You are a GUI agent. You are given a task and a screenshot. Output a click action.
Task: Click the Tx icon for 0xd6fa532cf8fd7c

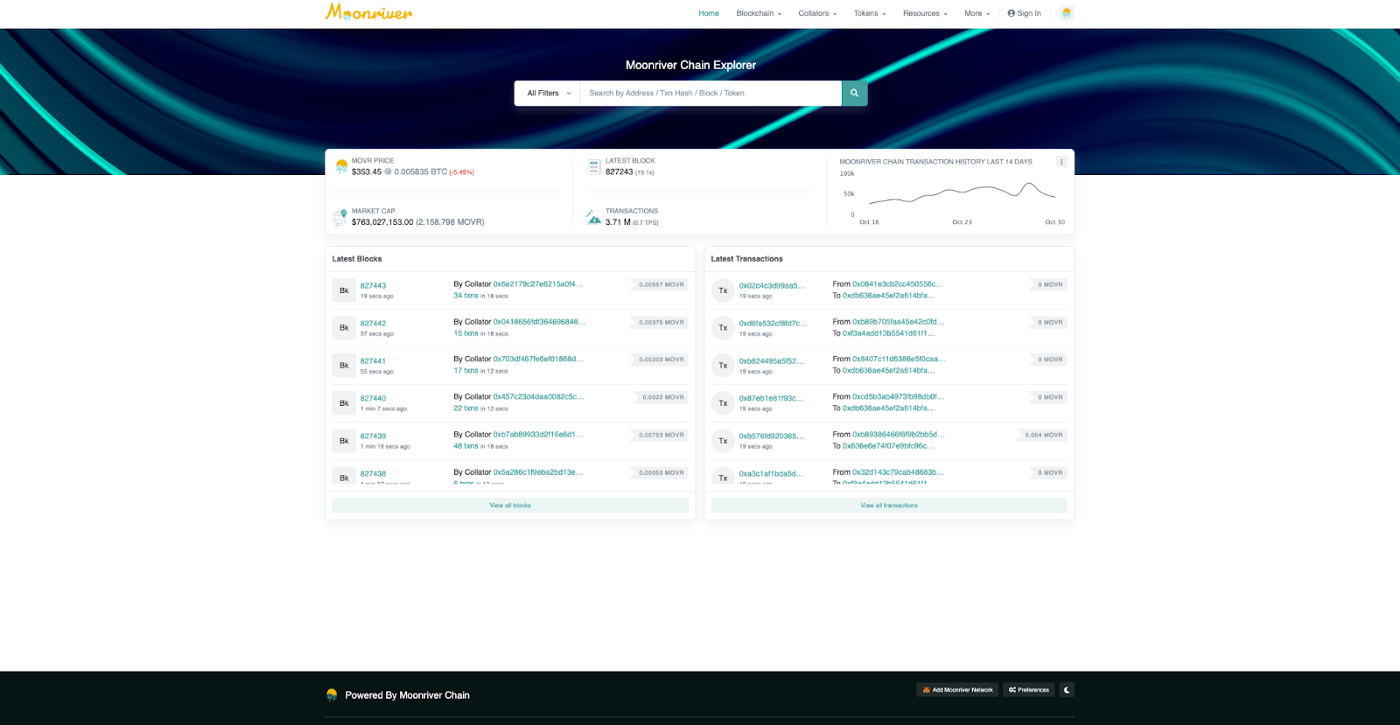pyautogui.click(x=723, y=327)
